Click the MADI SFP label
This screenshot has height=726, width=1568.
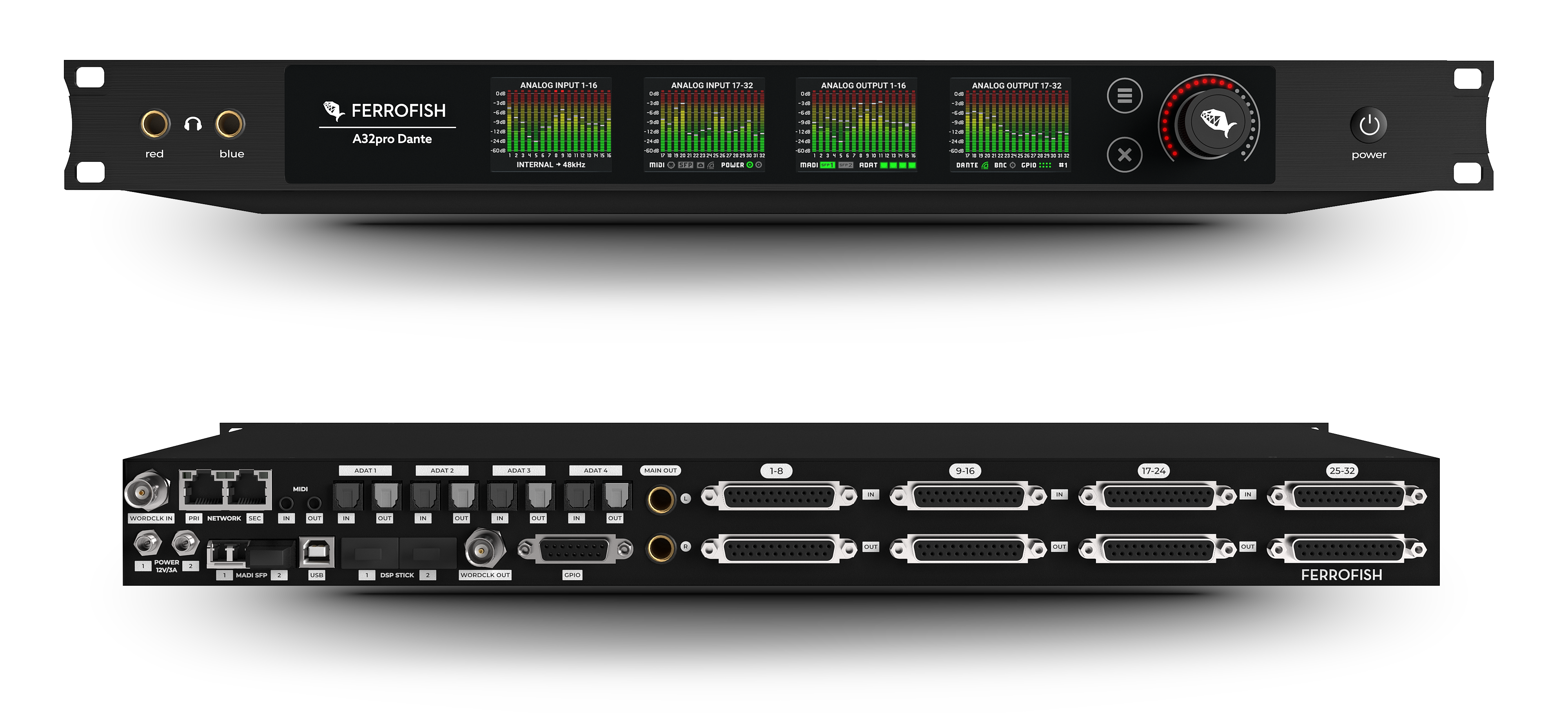point(251,575)
